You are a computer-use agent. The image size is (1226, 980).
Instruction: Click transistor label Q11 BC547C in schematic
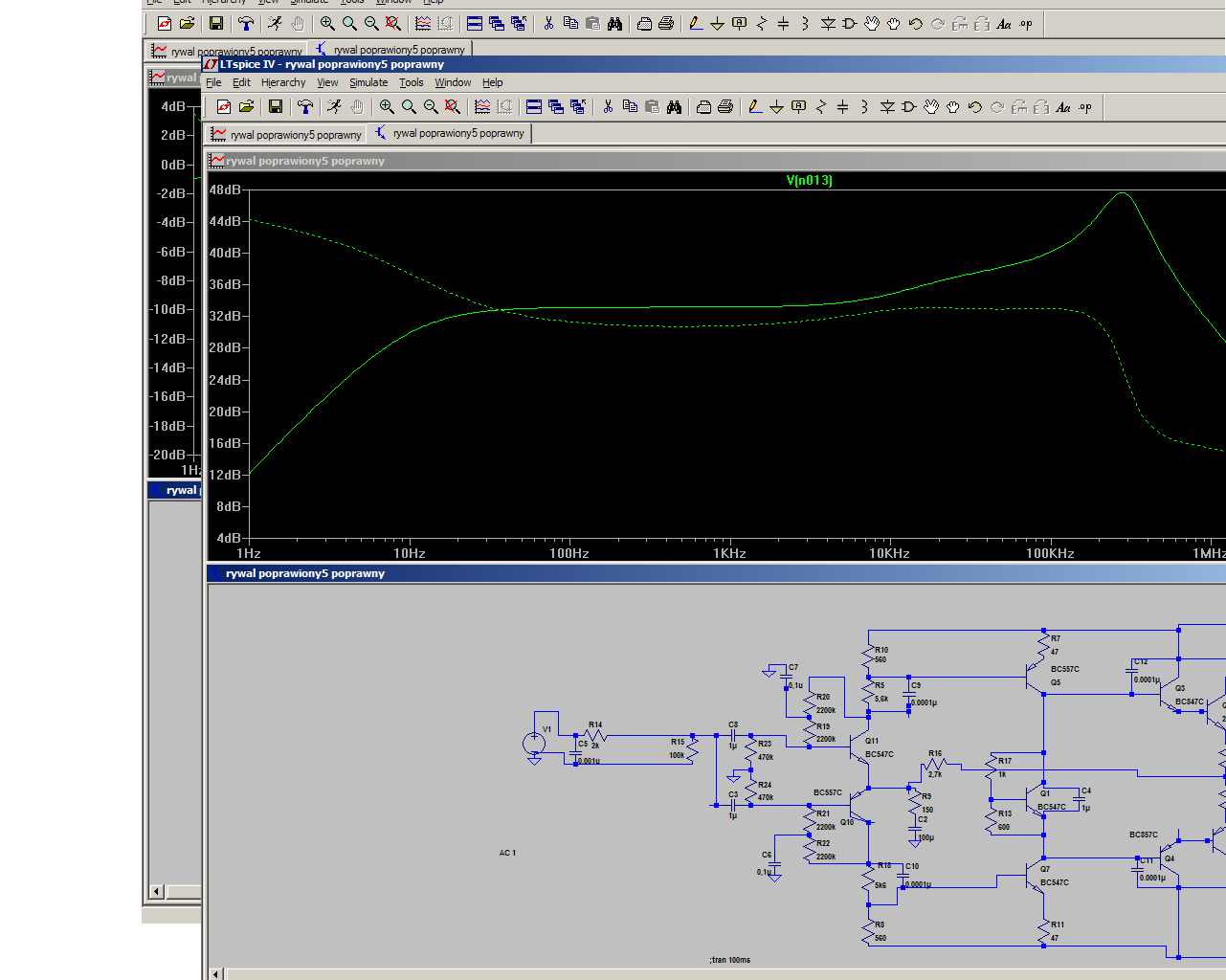coord(879,747)
